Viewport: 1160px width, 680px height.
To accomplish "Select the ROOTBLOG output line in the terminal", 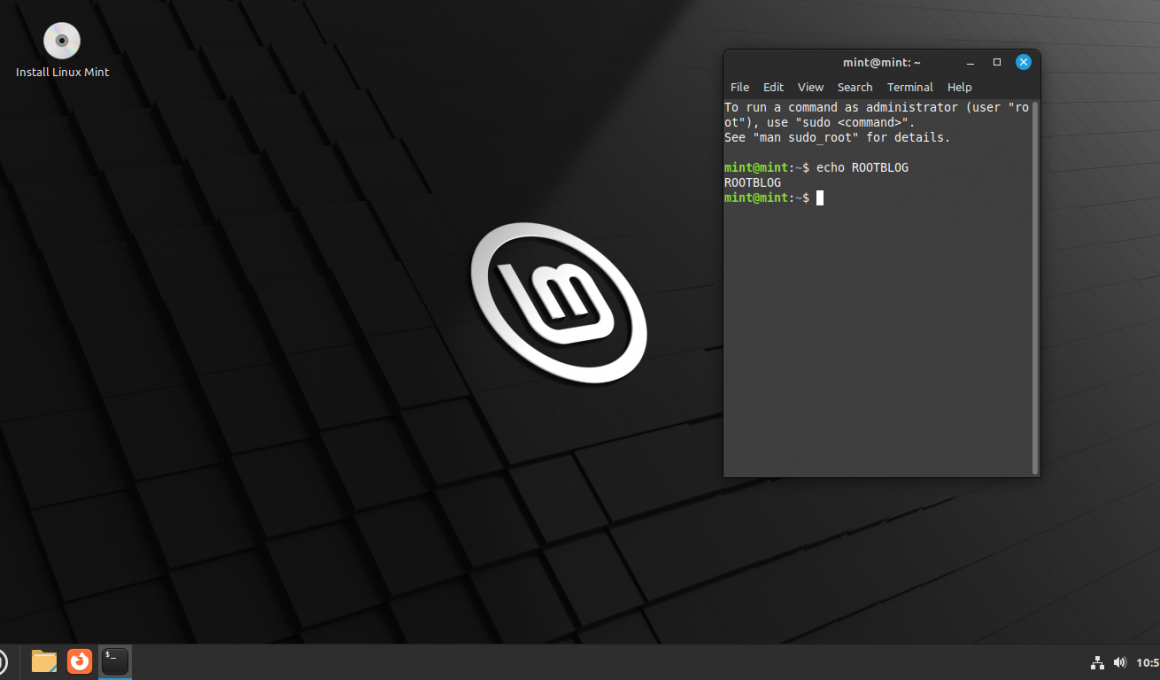I will [751, 182].
